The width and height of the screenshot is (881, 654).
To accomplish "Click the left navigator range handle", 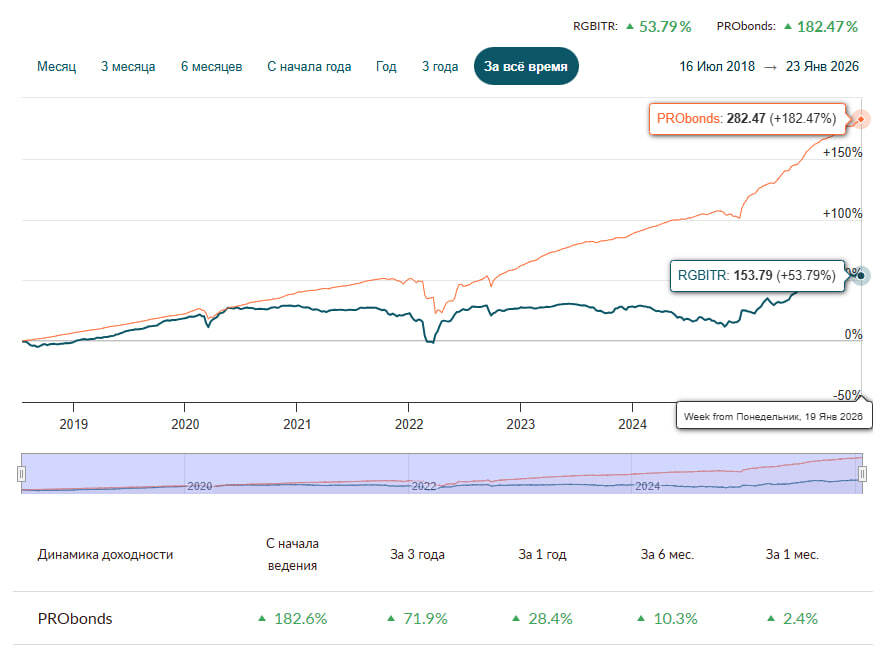I will click(21, 473).
